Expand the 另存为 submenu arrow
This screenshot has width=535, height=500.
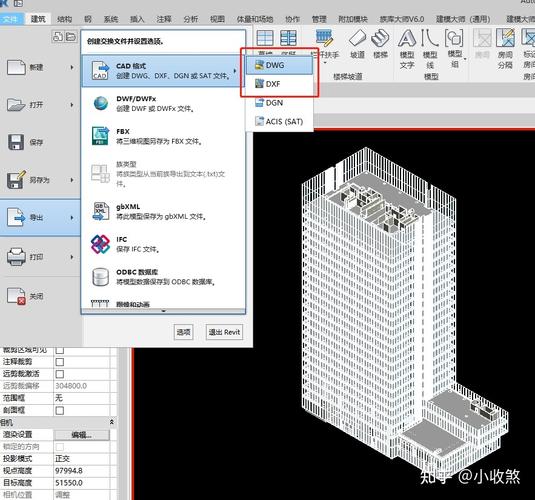[72, 180]
